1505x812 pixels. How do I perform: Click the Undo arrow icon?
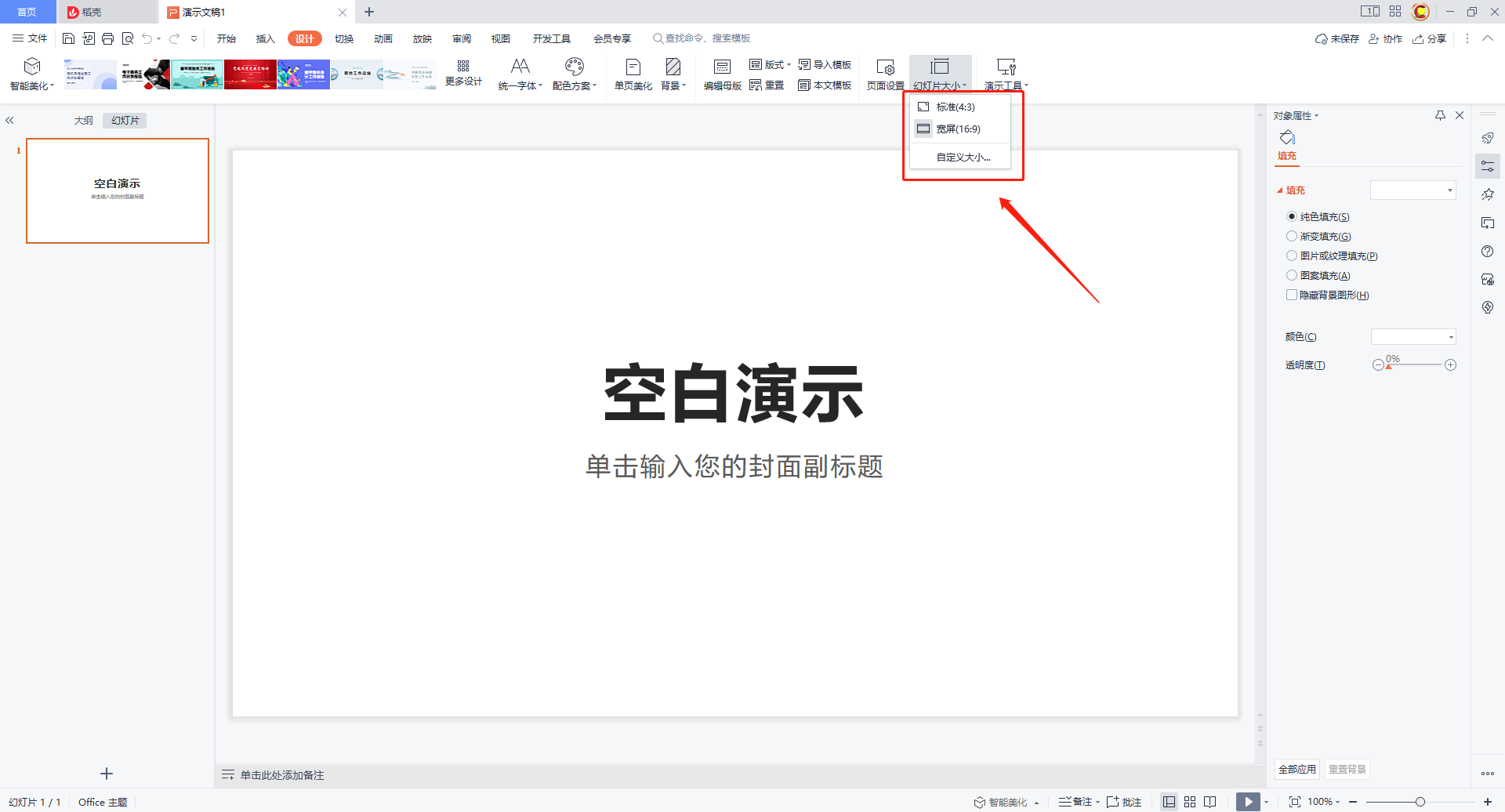point(147,38)
